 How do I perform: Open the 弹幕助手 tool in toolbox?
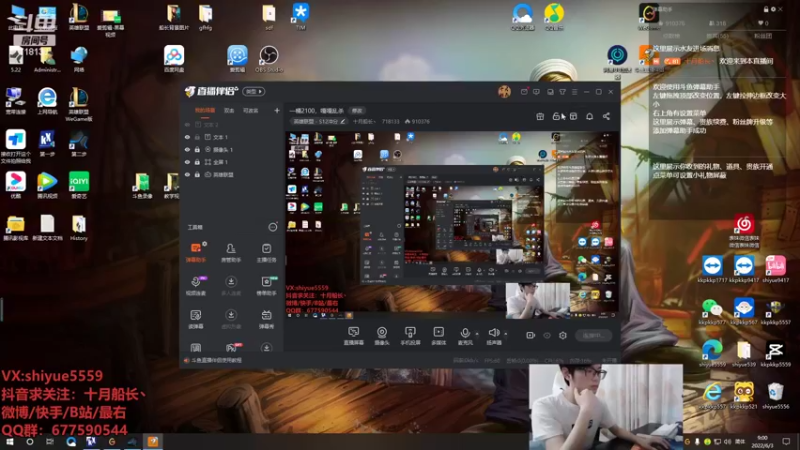click(195, 252)
